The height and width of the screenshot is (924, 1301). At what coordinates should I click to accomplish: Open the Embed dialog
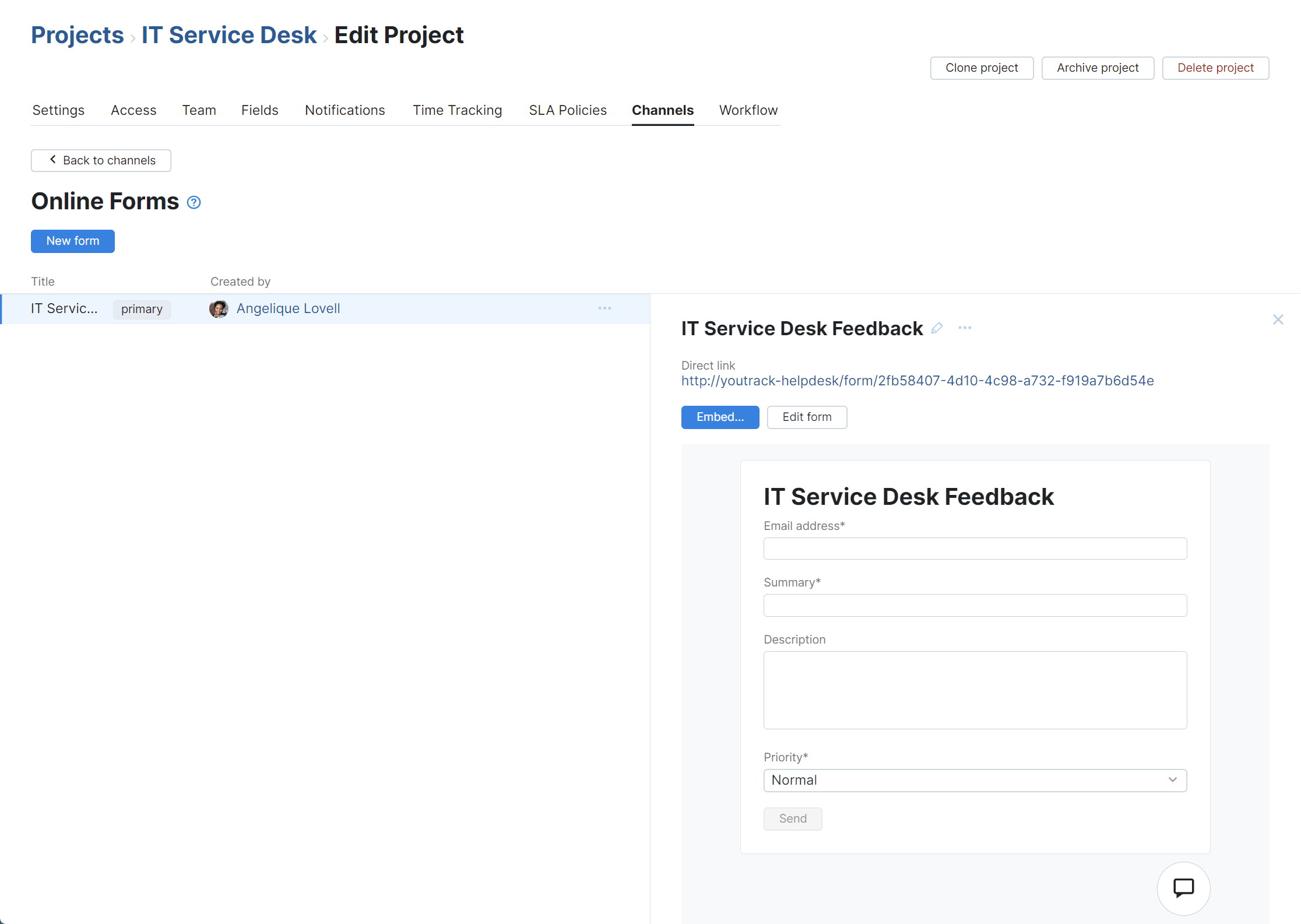coord(720,417)
